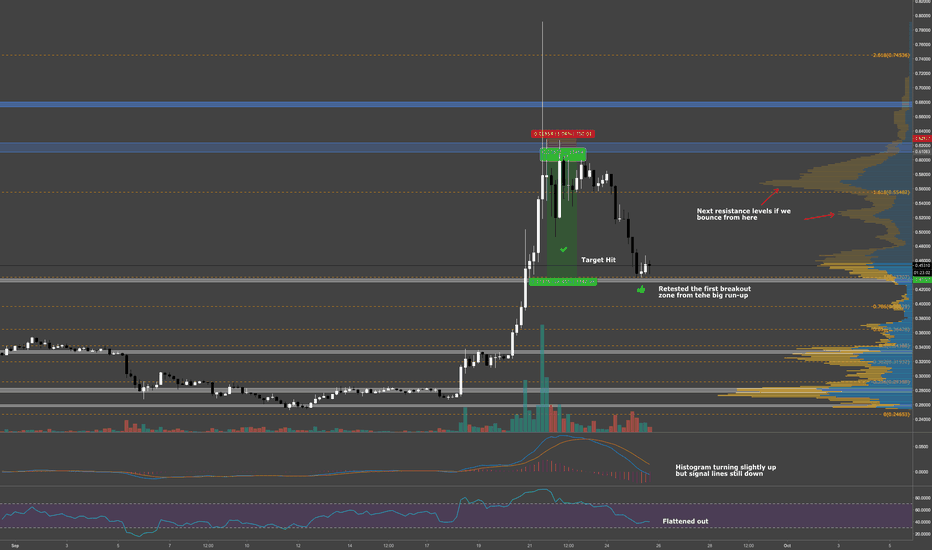The image size is (932, 550).
Task: Select the upper red arrow annotation
Action: tap(770, 196)
